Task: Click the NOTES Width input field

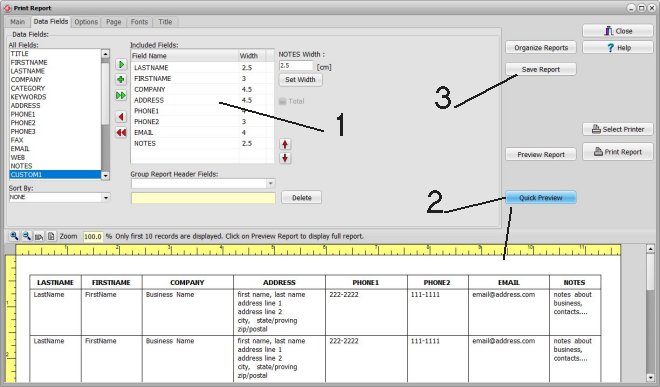Action: pos(296,66)
